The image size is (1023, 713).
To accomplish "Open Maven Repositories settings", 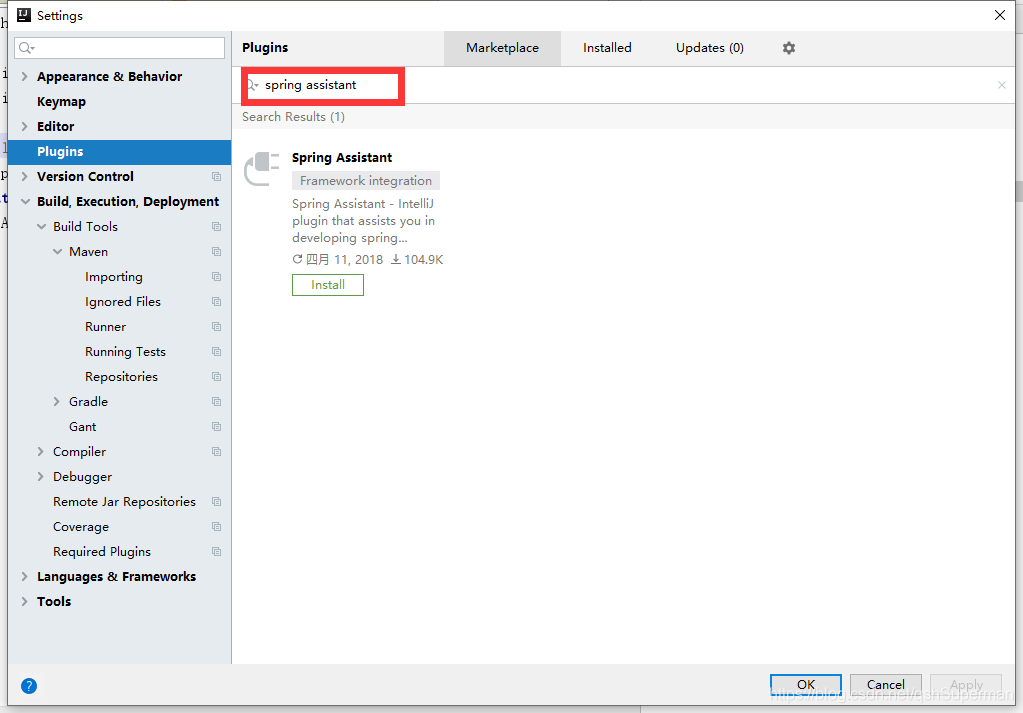I will click(121, 377).
